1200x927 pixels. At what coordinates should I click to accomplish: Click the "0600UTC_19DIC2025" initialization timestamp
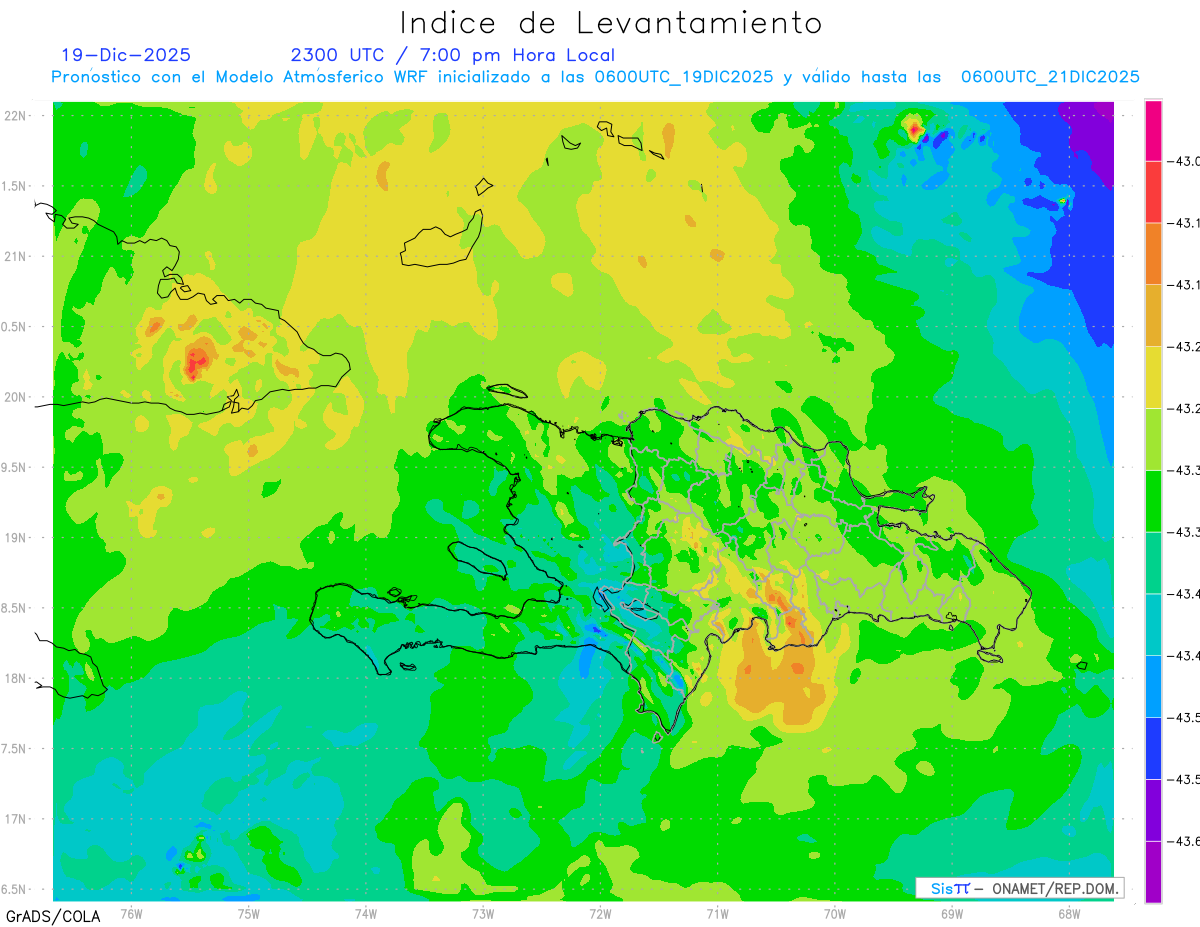[x=684, y=77]
